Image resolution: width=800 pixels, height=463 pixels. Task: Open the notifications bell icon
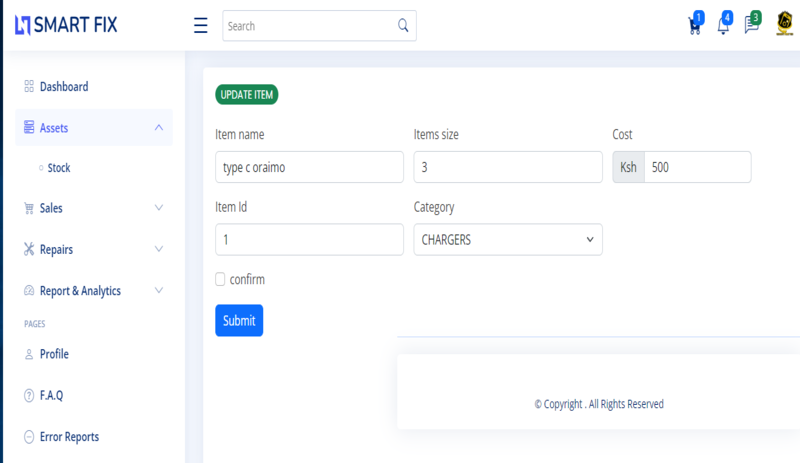click(x=723, y=27)
